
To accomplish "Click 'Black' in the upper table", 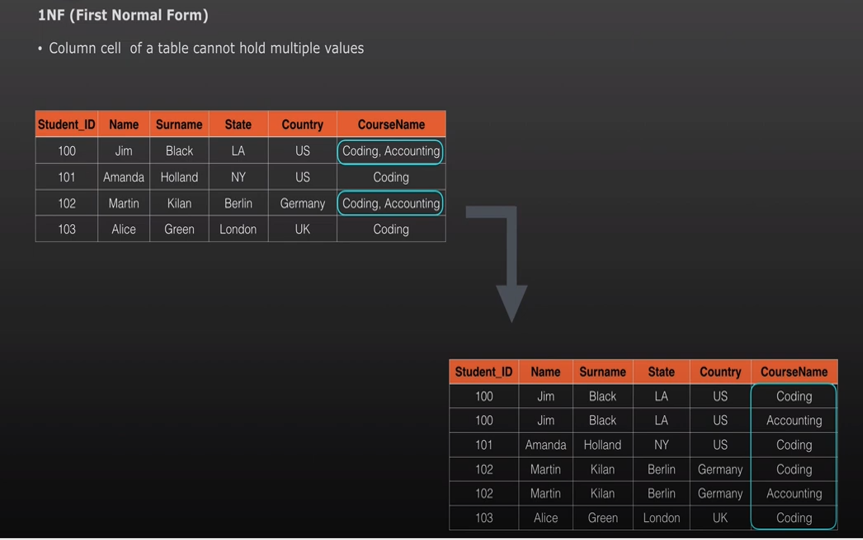I will [x=179, y=151].
